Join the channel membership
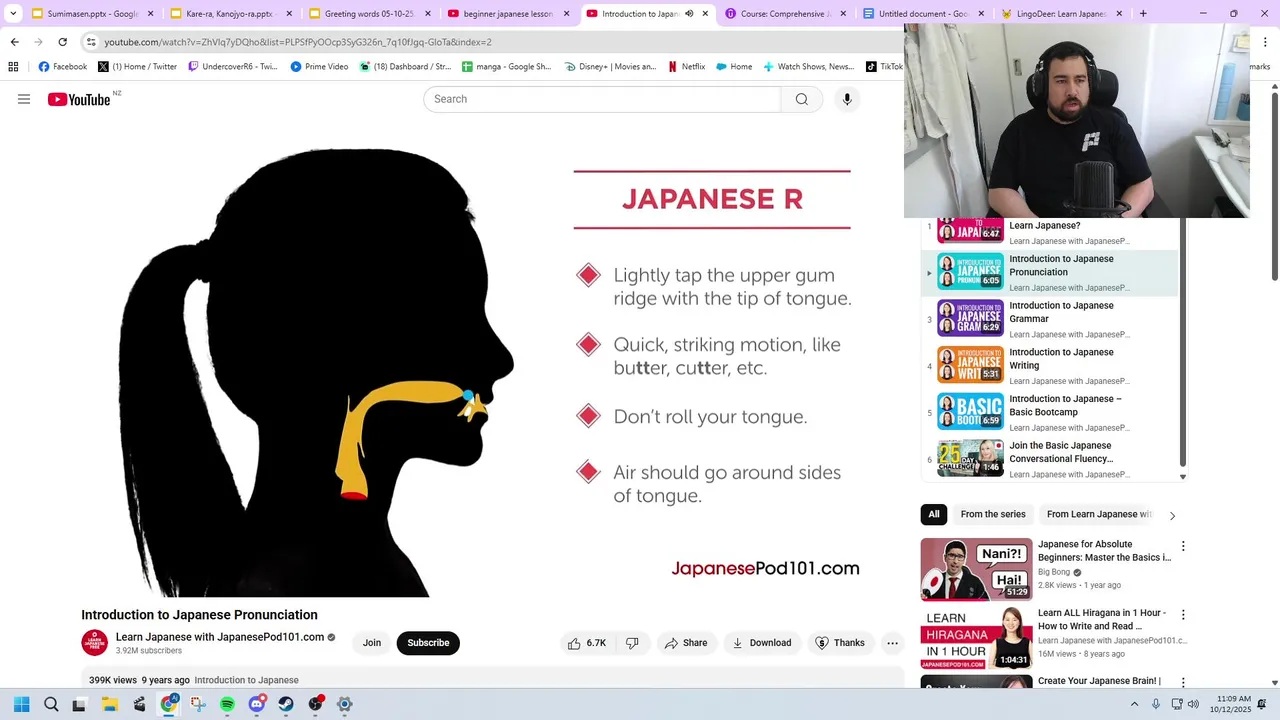Viewport: 1280px width, 720px height. click(x=372, y=643)
